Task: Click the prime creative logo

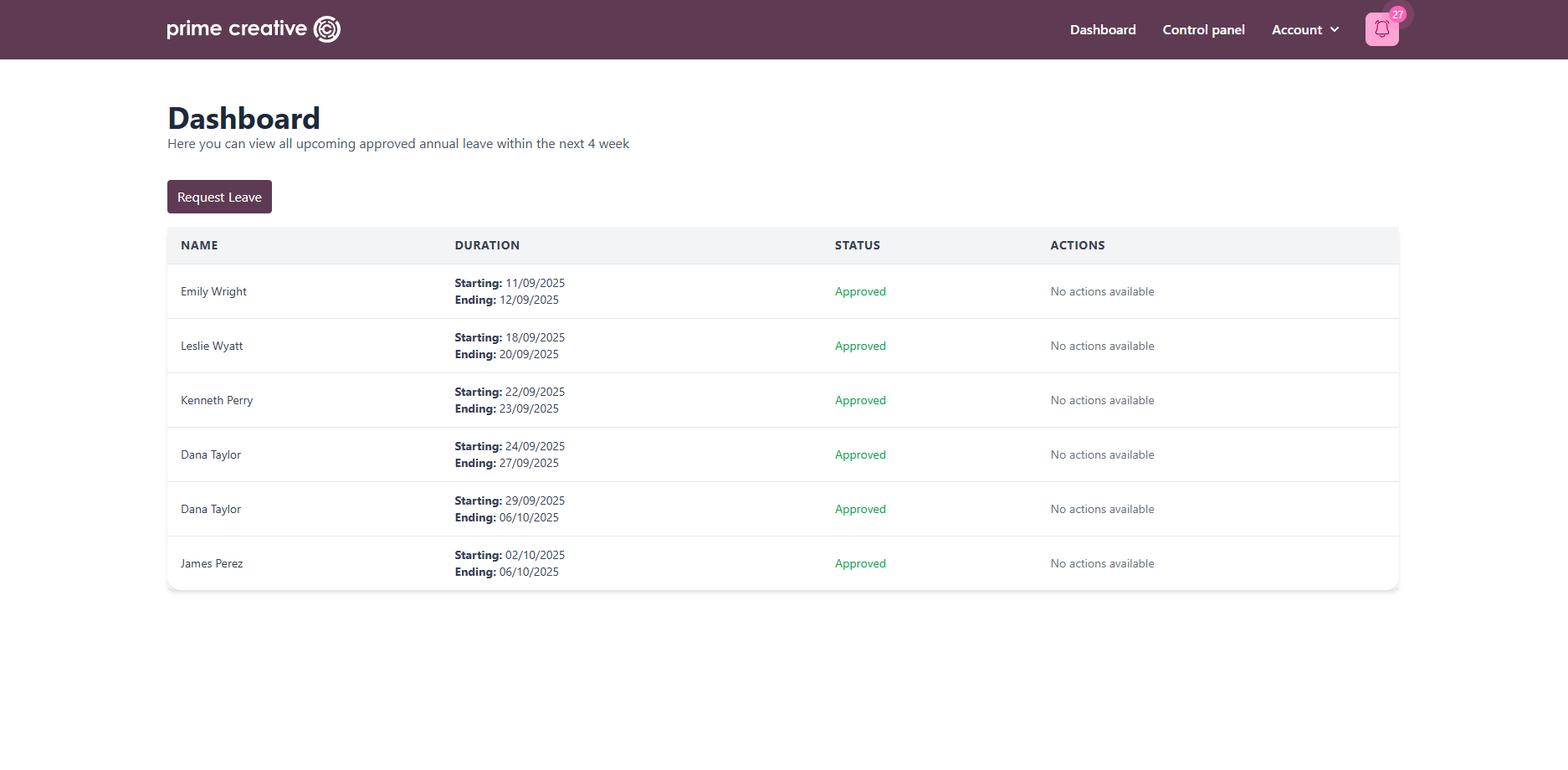Action: [x=254, y=29]
